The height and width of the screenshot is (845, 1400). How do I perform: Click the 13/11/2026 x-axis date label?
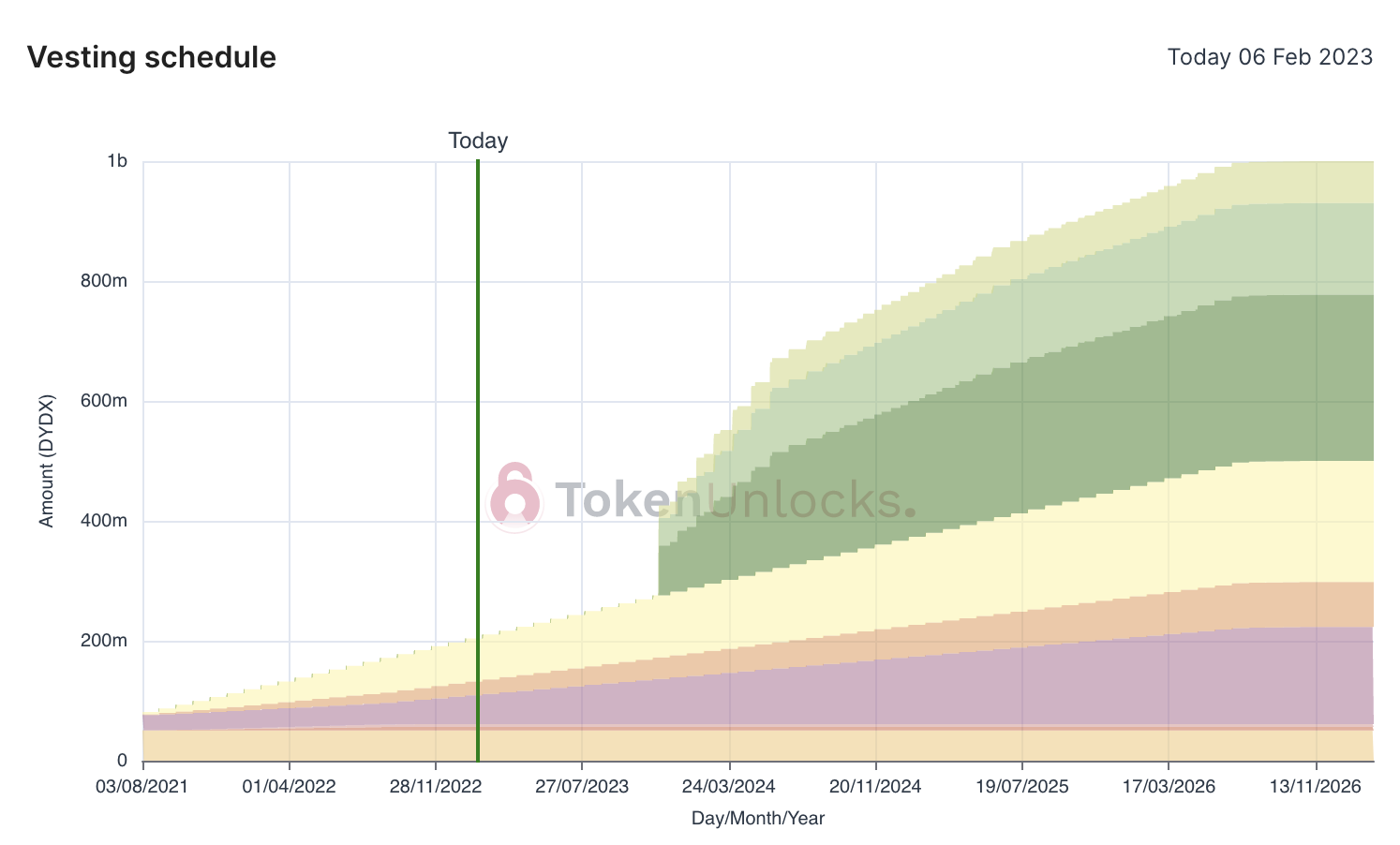pos(1316,786)
